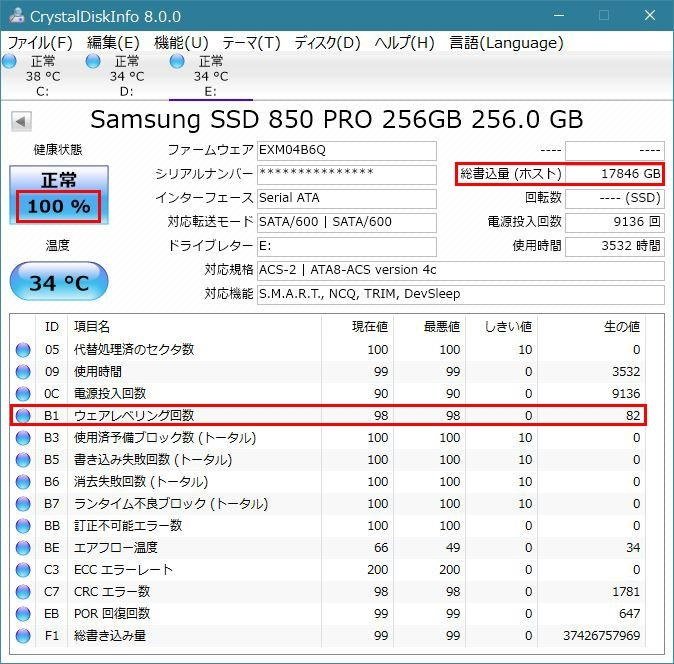Click status orb in row B3 使用済予備ブロック数

(23, 438)
